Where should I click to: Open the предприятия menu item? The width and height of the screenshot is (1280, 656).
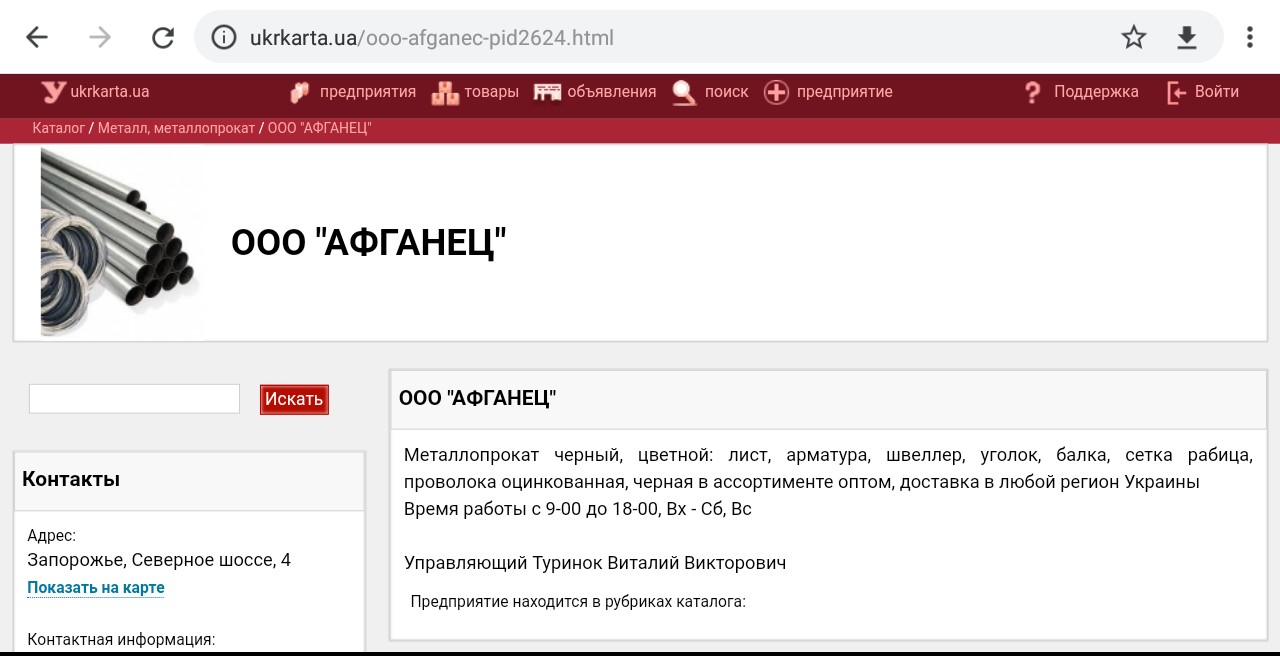(367, 92)
